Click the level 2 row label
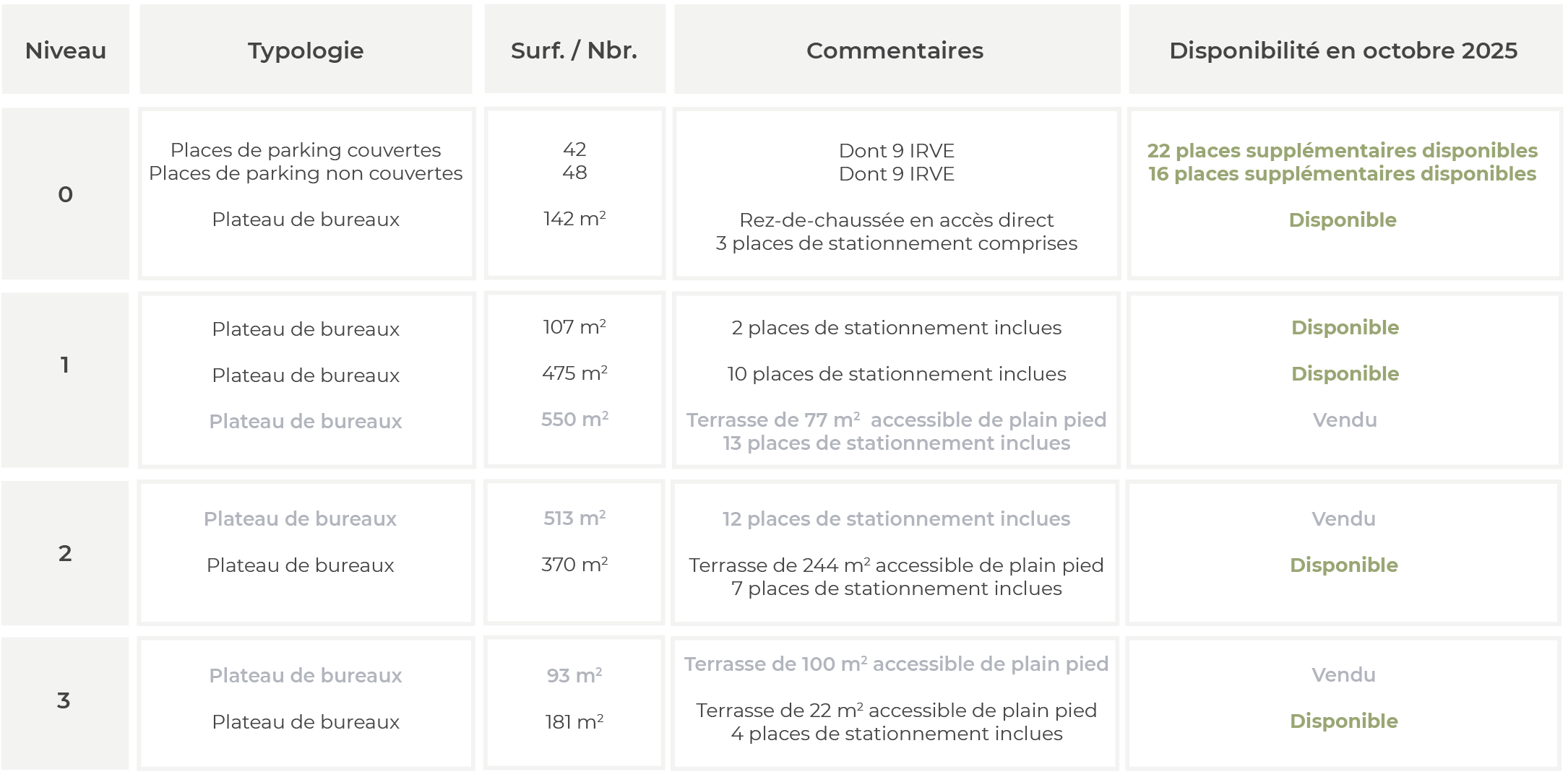1568x777 pixels. tap(65, 553)
